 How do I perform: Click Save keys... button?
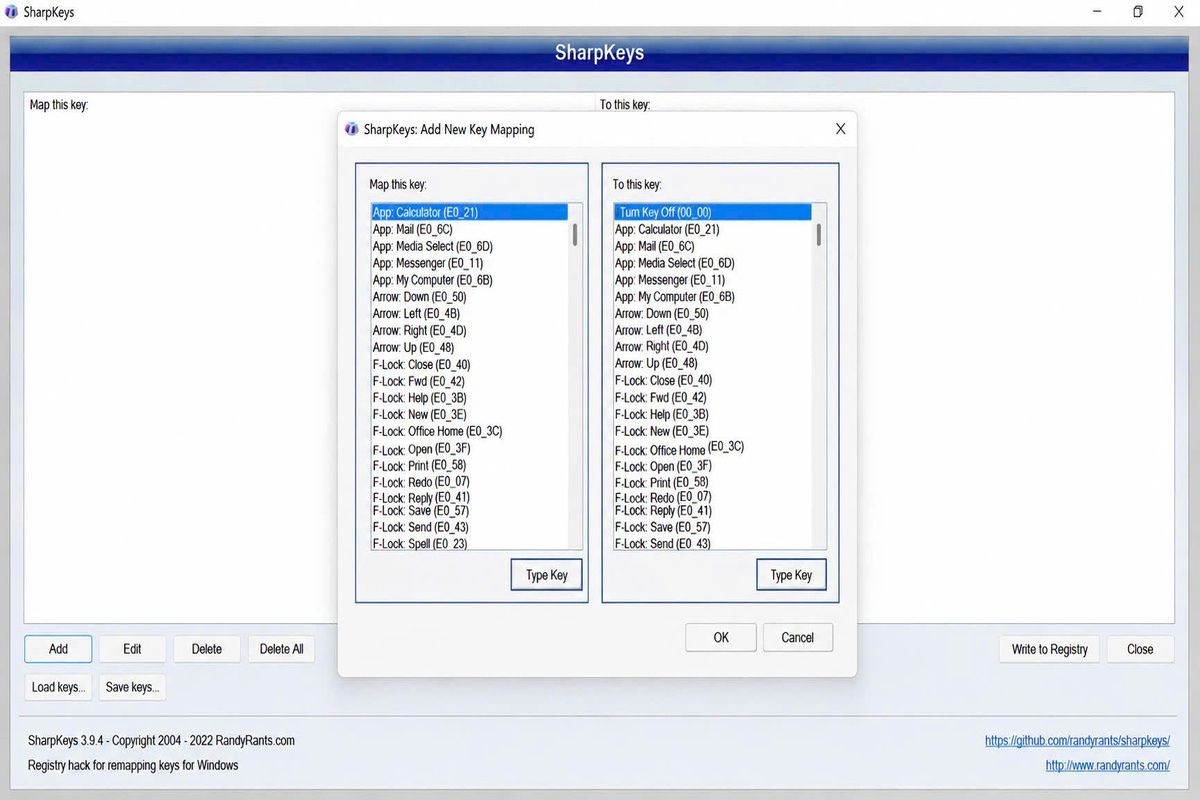(132, 687)
